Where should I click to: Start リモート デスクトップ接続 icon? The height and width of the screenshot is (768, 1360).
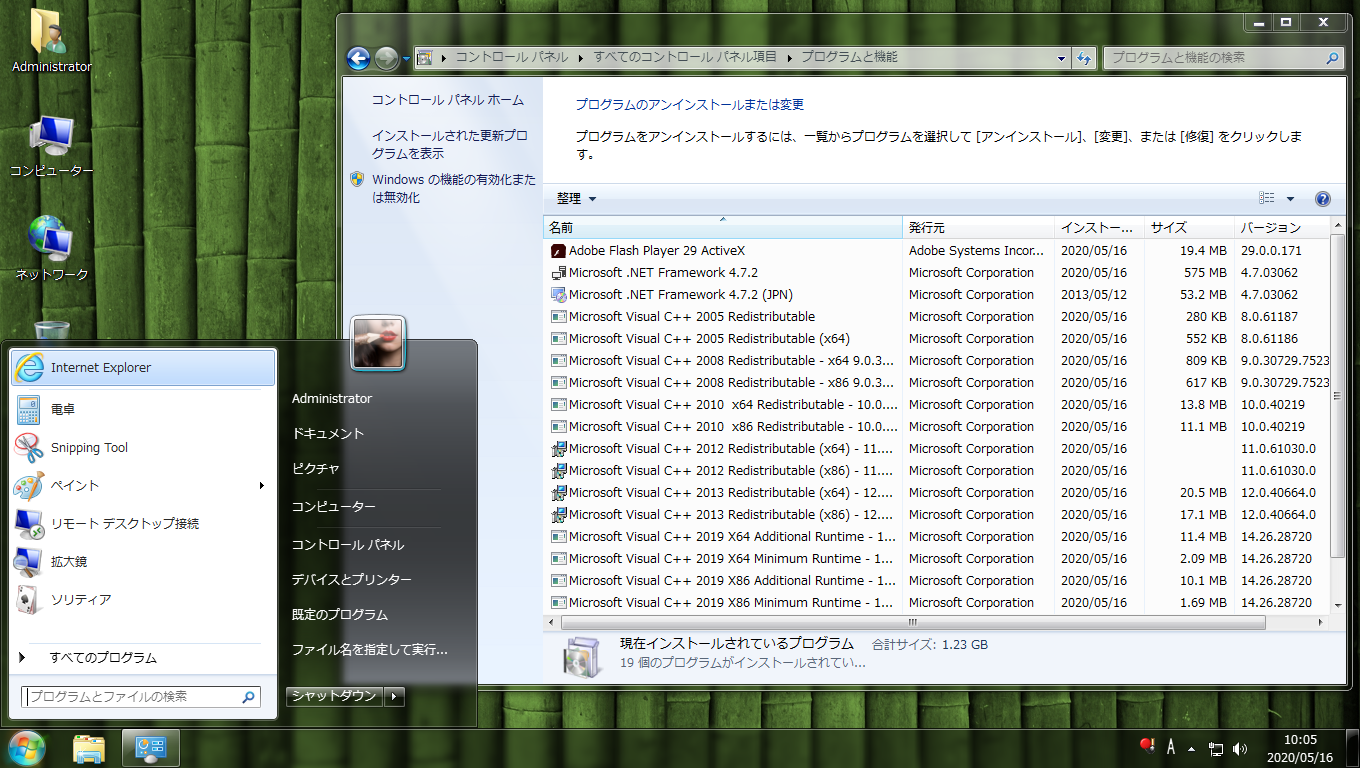tap(28, 523)
